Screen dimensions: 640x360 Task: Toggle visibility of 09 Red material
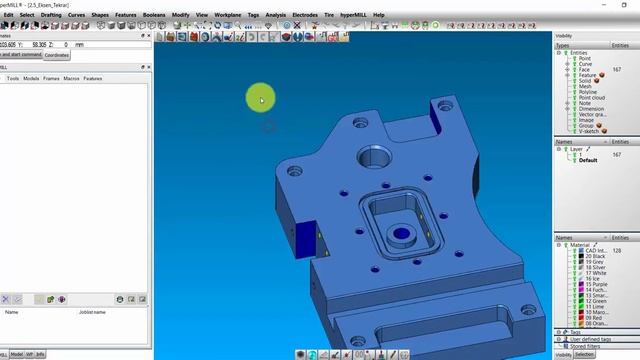pyautogui.click(x=574, y=318)
